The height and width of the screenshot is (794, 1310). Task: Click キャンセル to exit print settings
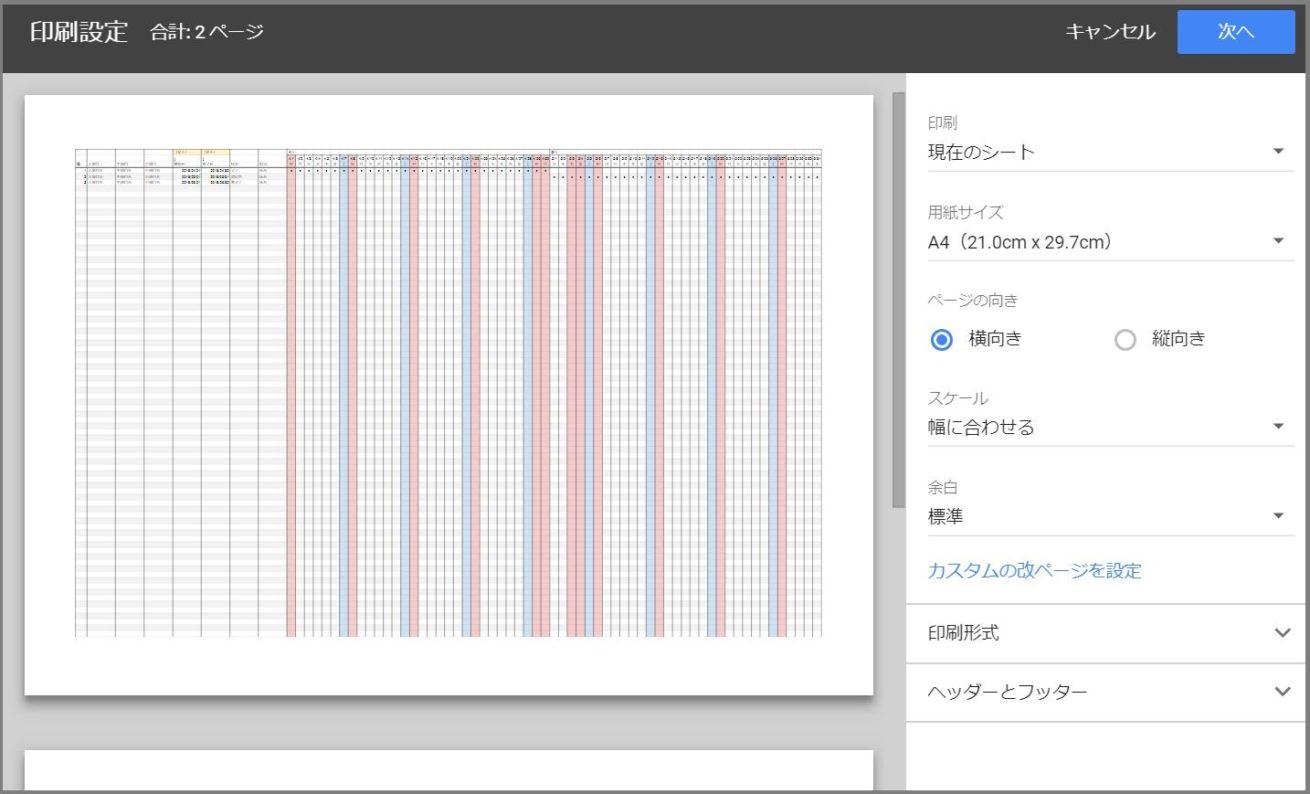point(1110,32)
